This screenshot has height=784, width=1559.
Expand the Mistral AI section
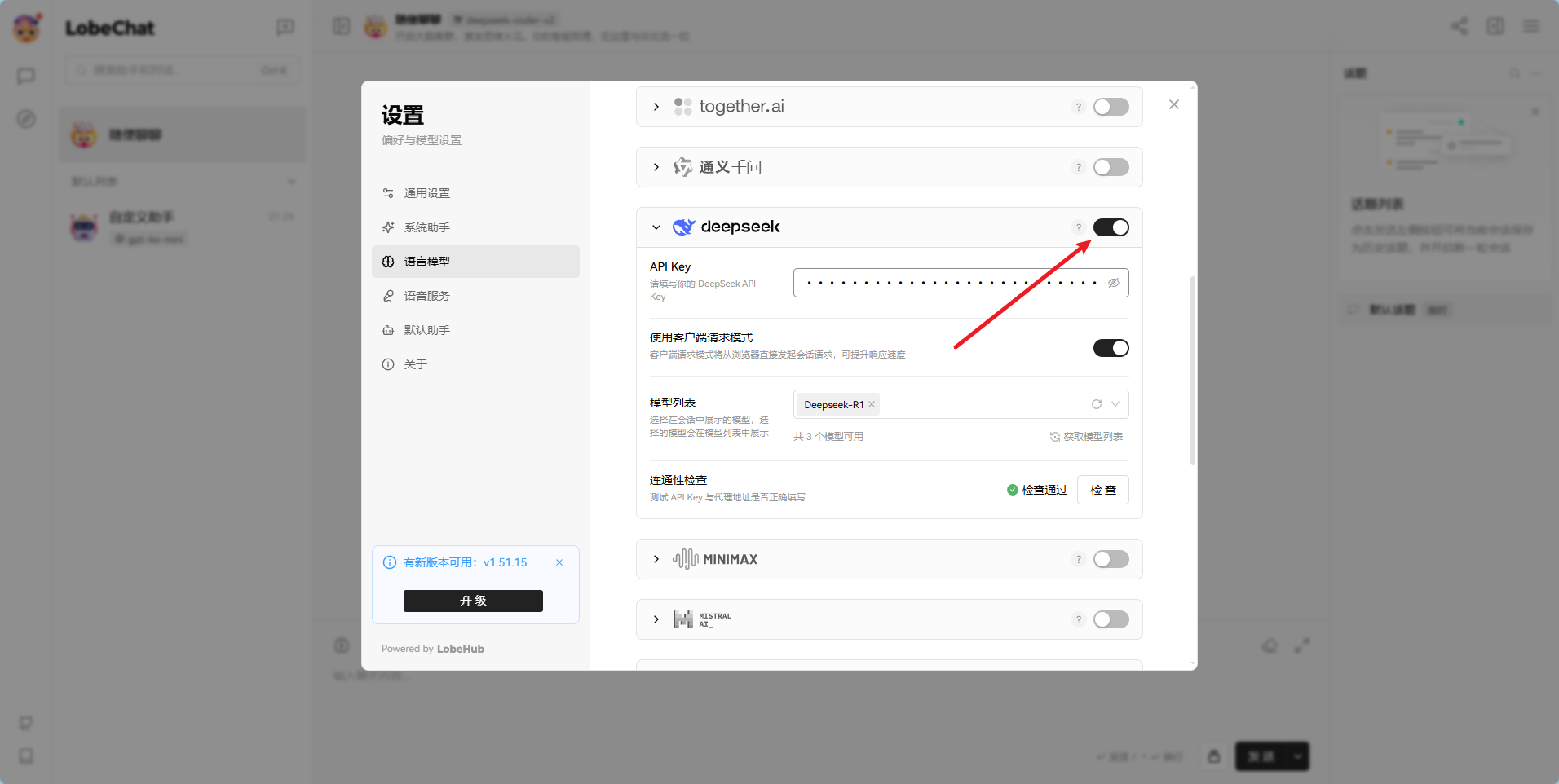(656, 619)
